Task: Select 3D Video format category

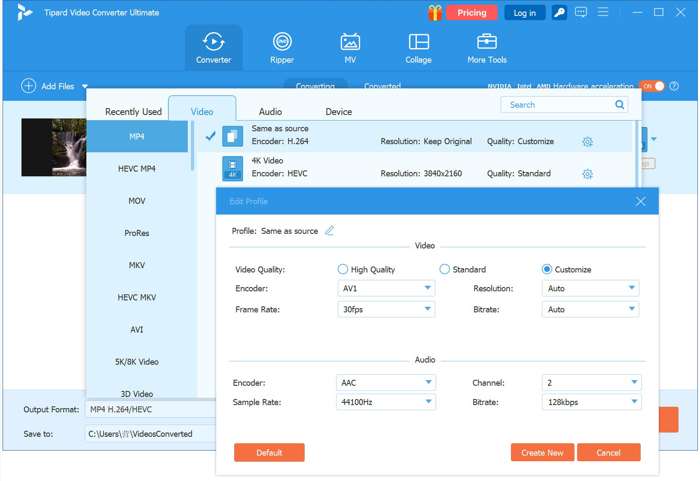Action: 137,393
